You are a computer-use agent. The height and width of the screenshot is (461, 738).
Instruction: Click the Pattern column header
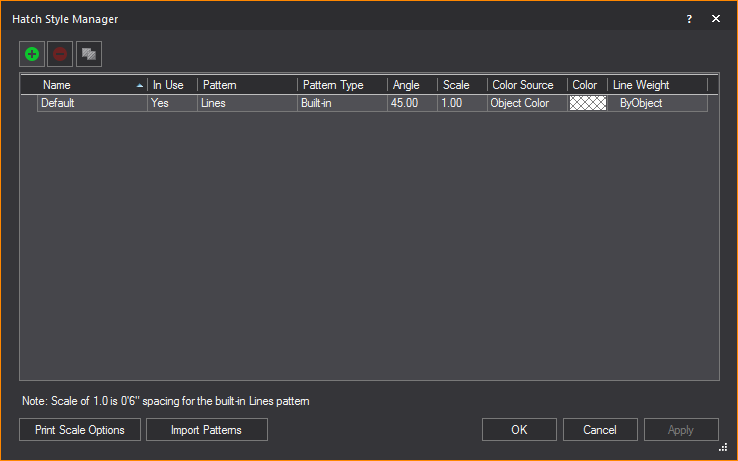click(246, 85)
